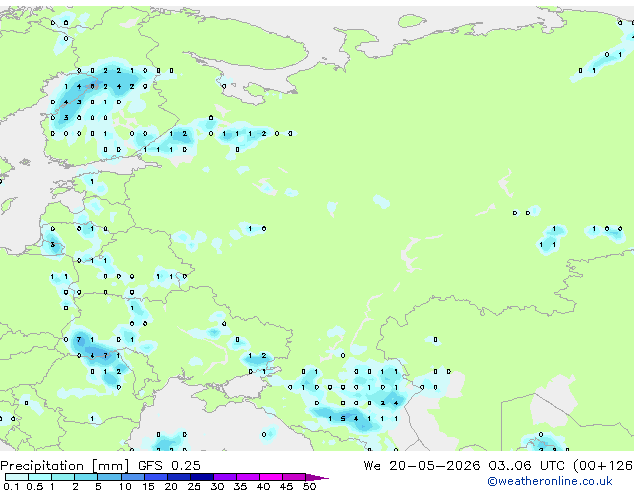Select the forecast date 'We 20-05-2026' text

(422, 466)
